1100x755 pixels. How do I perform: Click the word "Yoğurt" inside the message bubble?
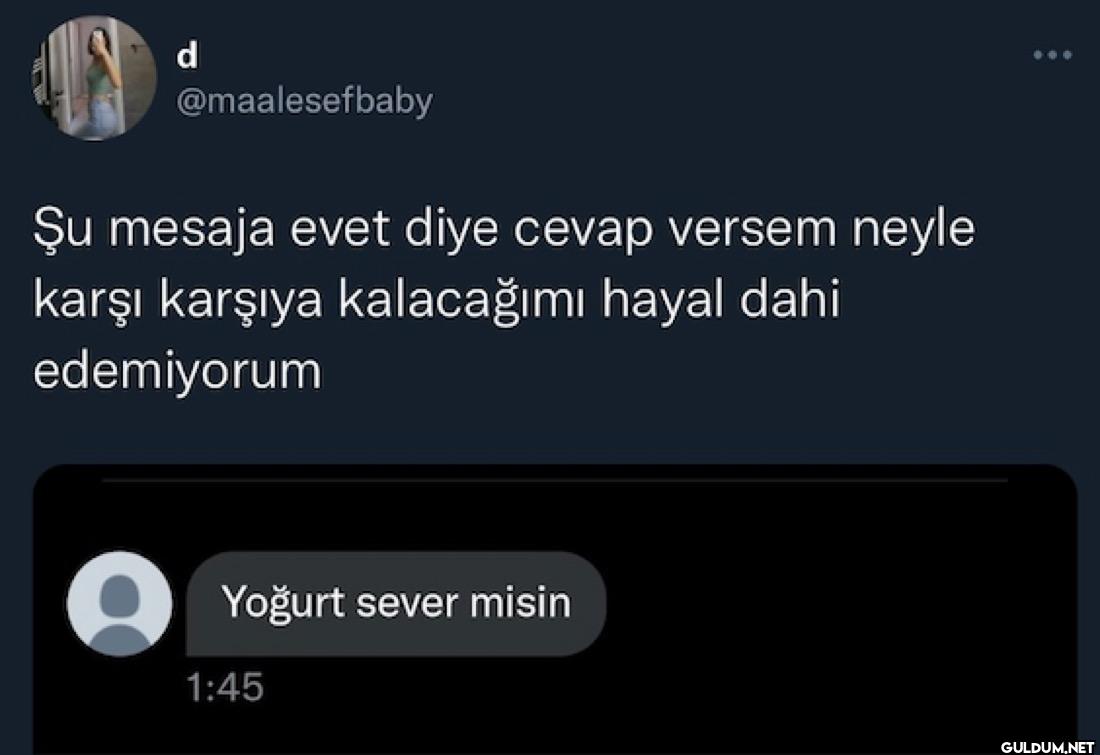[283, 603]
